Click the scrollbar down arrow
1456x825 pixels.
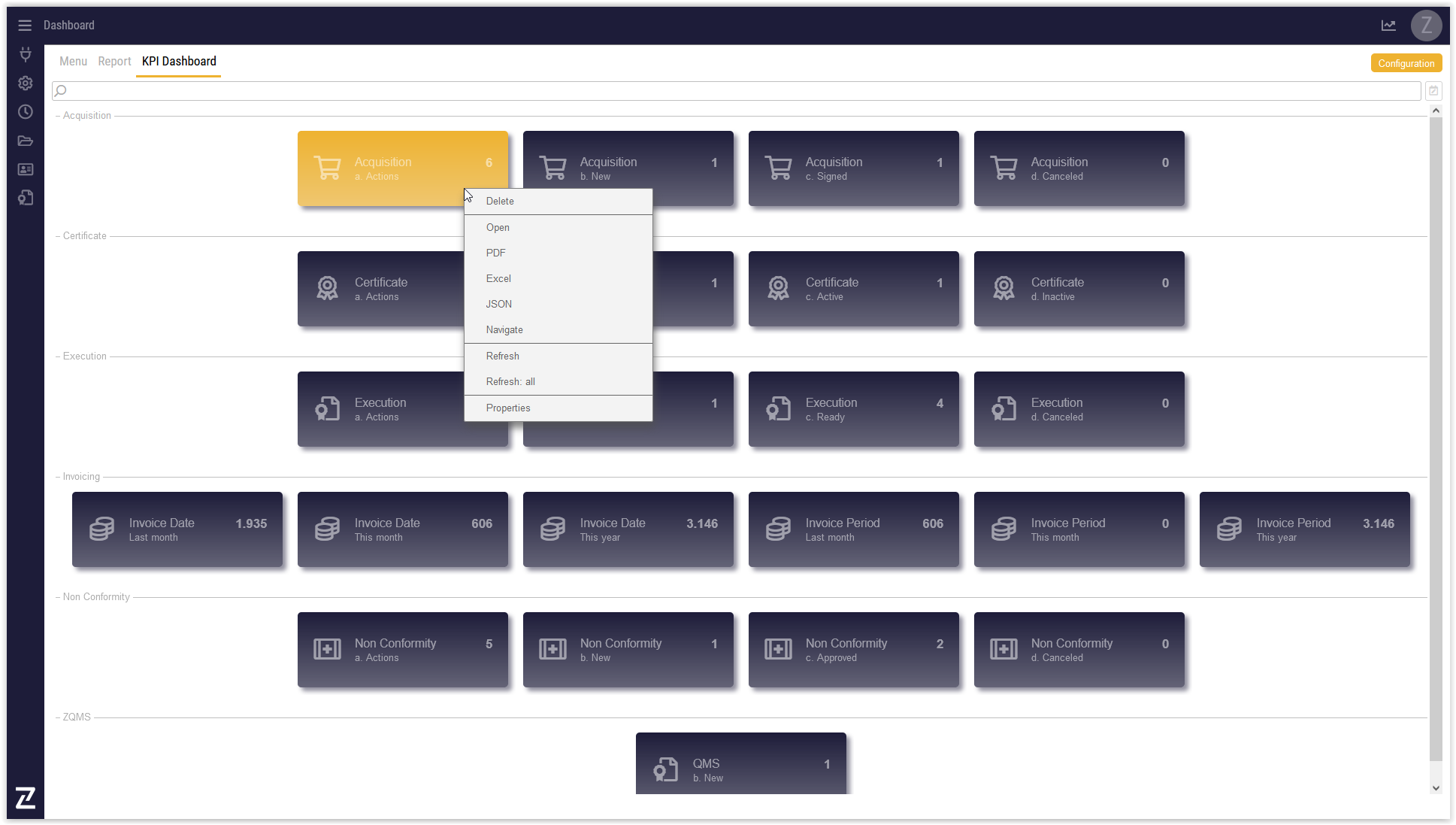(1436, 788)
